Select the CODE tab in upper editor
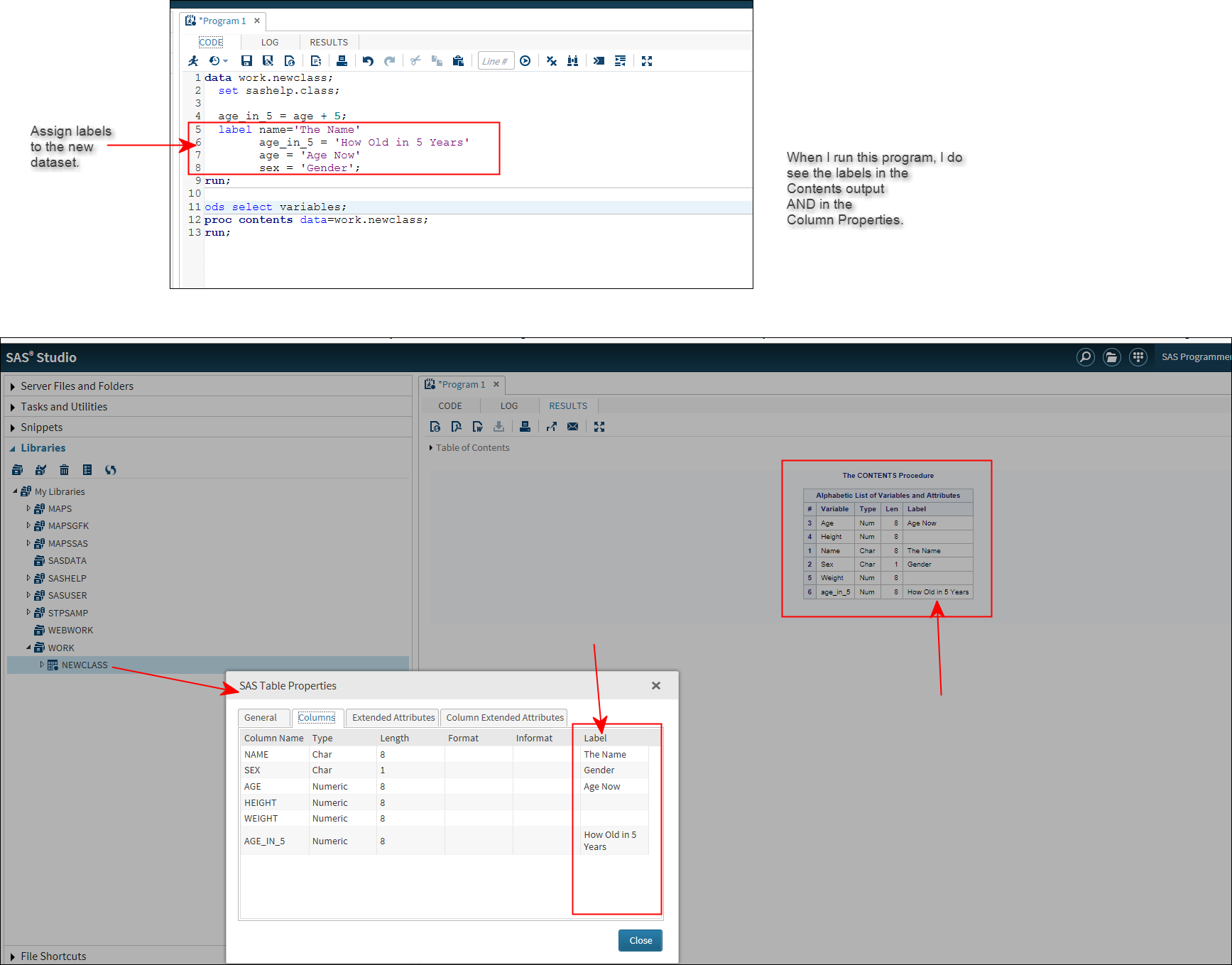The width and height of the screenshot is (1232, 965). (x=211, y=43)
